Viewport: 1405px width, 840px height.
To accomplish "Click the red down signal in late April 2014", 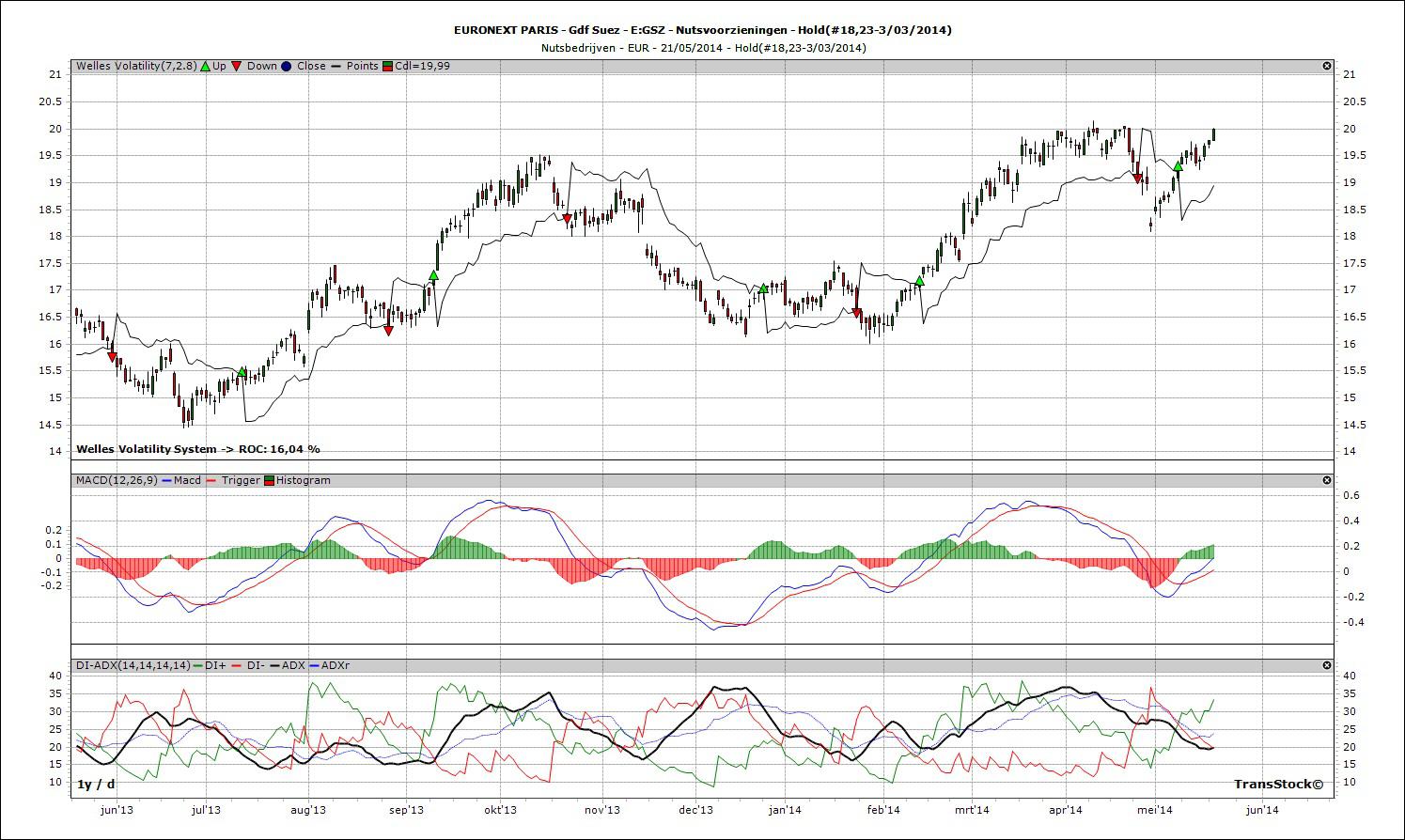I will [x=1137, y=179].
